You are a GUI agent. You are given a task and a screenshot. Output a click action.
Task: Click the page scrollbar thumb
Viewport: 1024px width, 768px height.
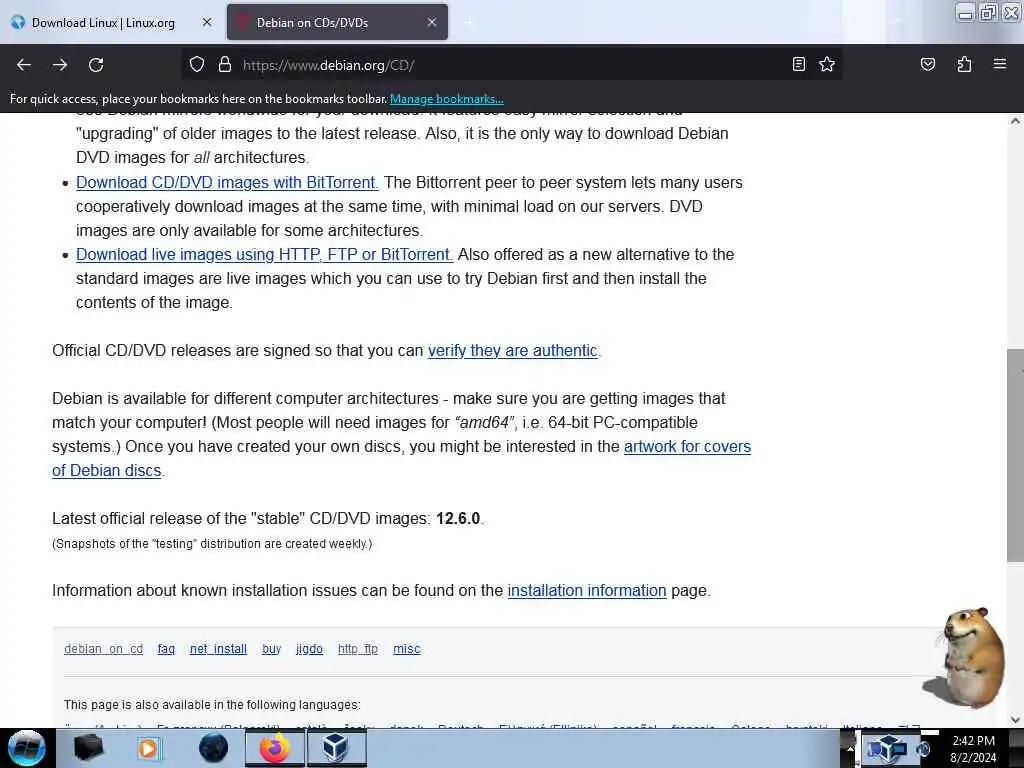pos(1015,455)
